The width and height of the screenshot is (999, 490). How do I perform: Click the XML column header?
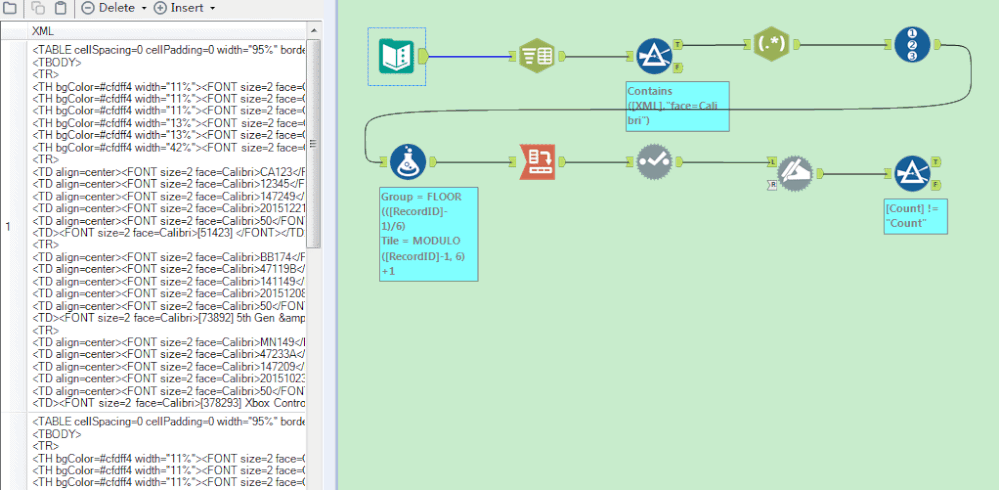tap(168, 31)
